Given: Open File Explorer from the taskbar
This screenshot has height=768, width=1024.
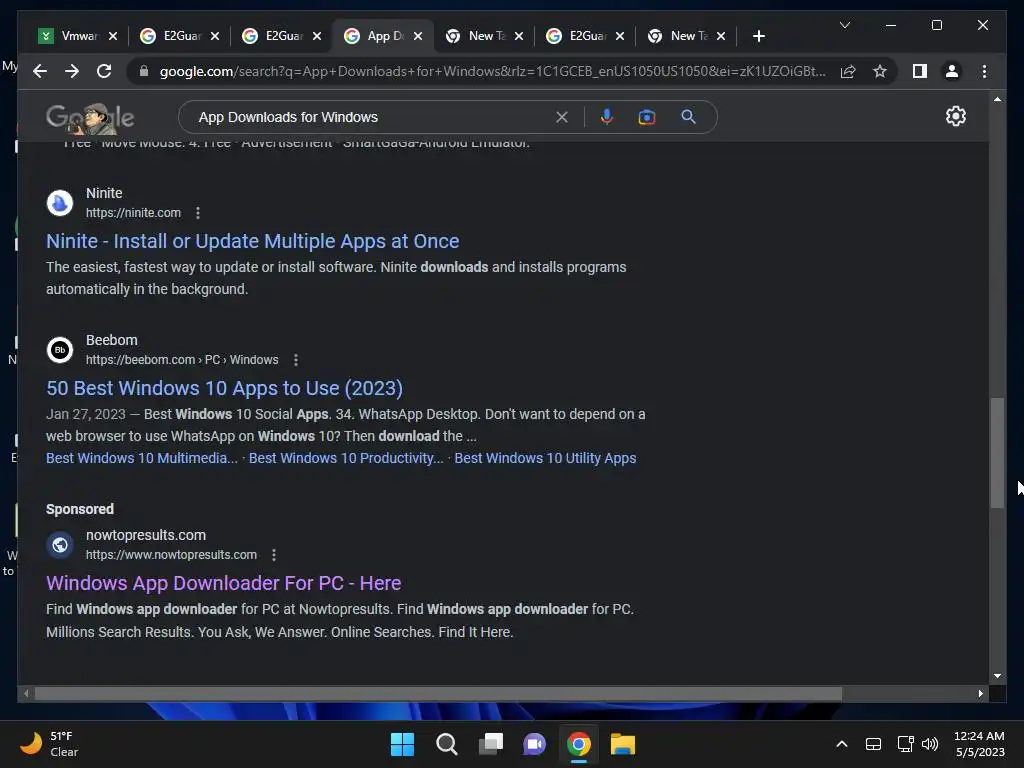Looking at the screenshot, I should (622, 744).
